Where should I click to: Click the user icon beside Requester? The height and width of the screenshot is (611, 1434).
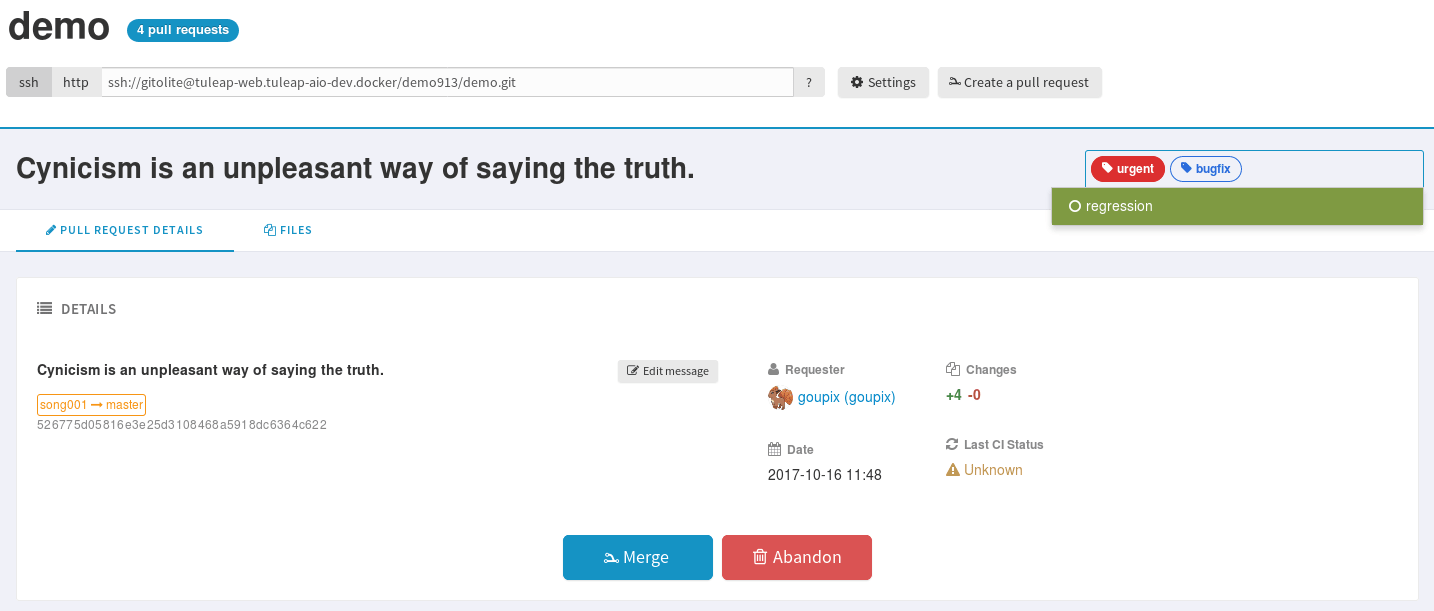[x=772, y=369]
